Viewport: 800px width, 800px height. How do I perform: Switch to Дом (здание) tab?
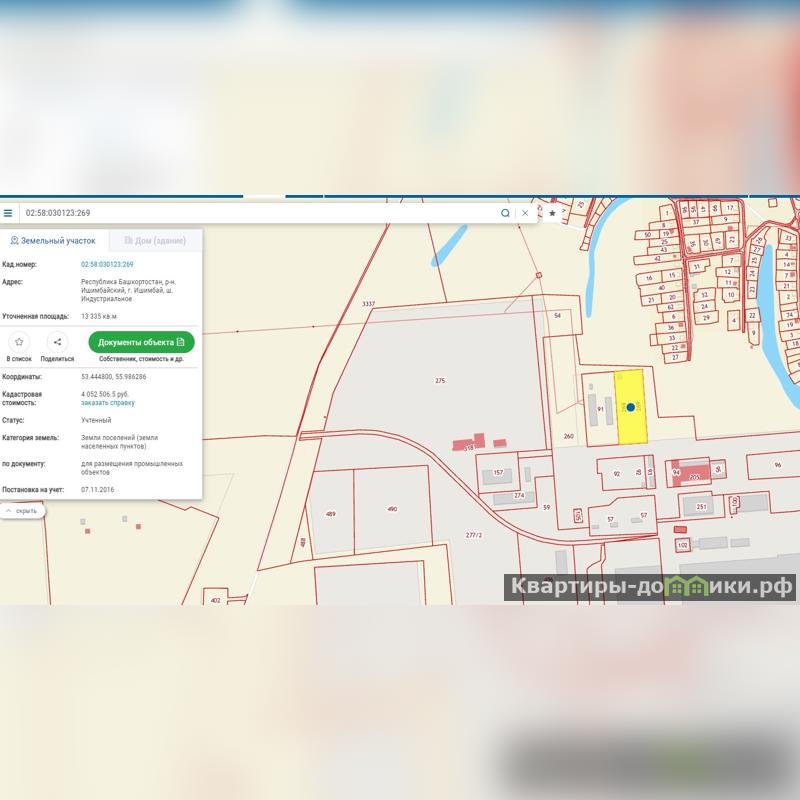coord(154,241)
